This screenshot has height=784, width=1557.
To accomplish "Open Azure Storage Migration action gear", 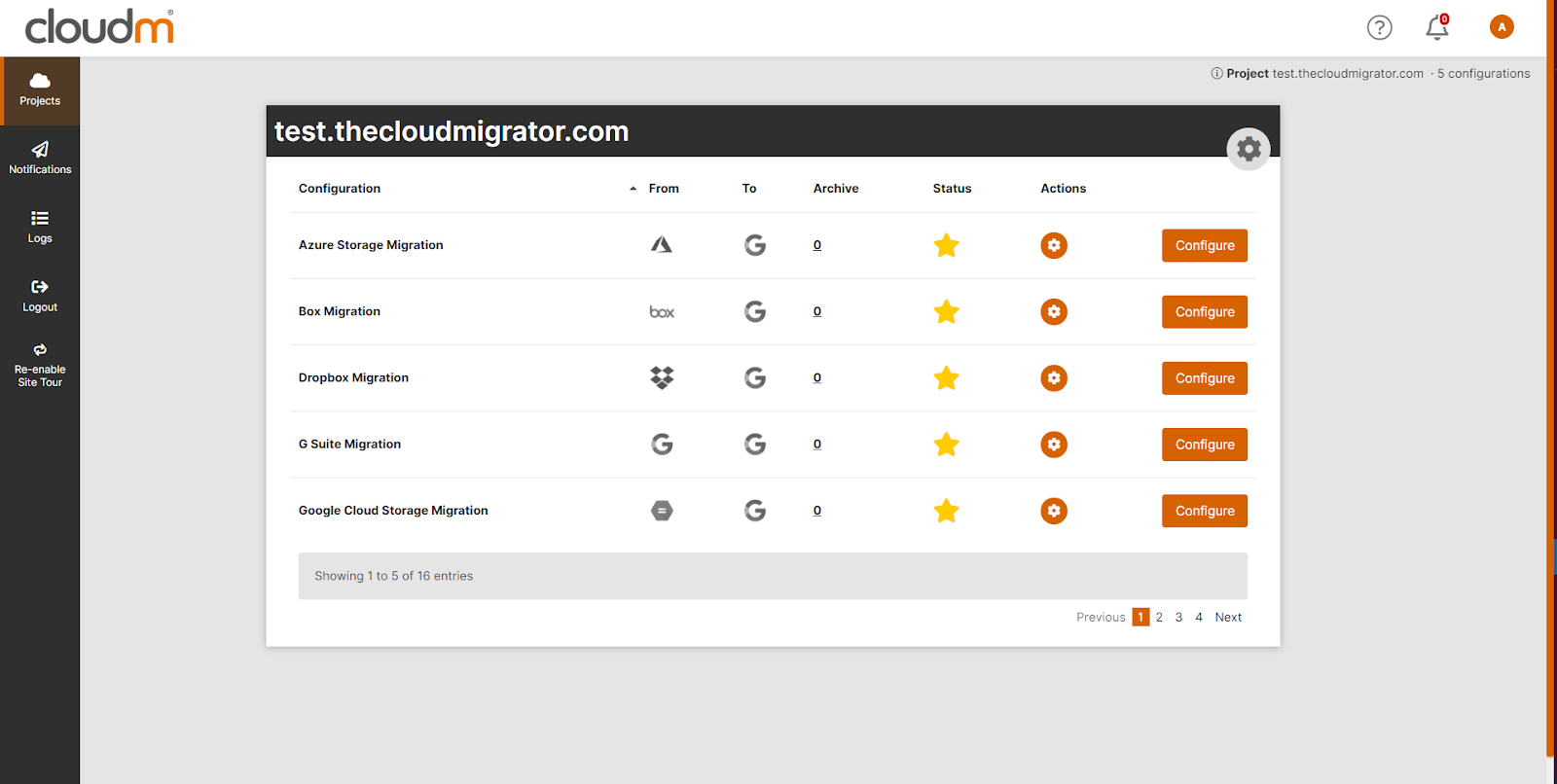I will [1054, 245].
